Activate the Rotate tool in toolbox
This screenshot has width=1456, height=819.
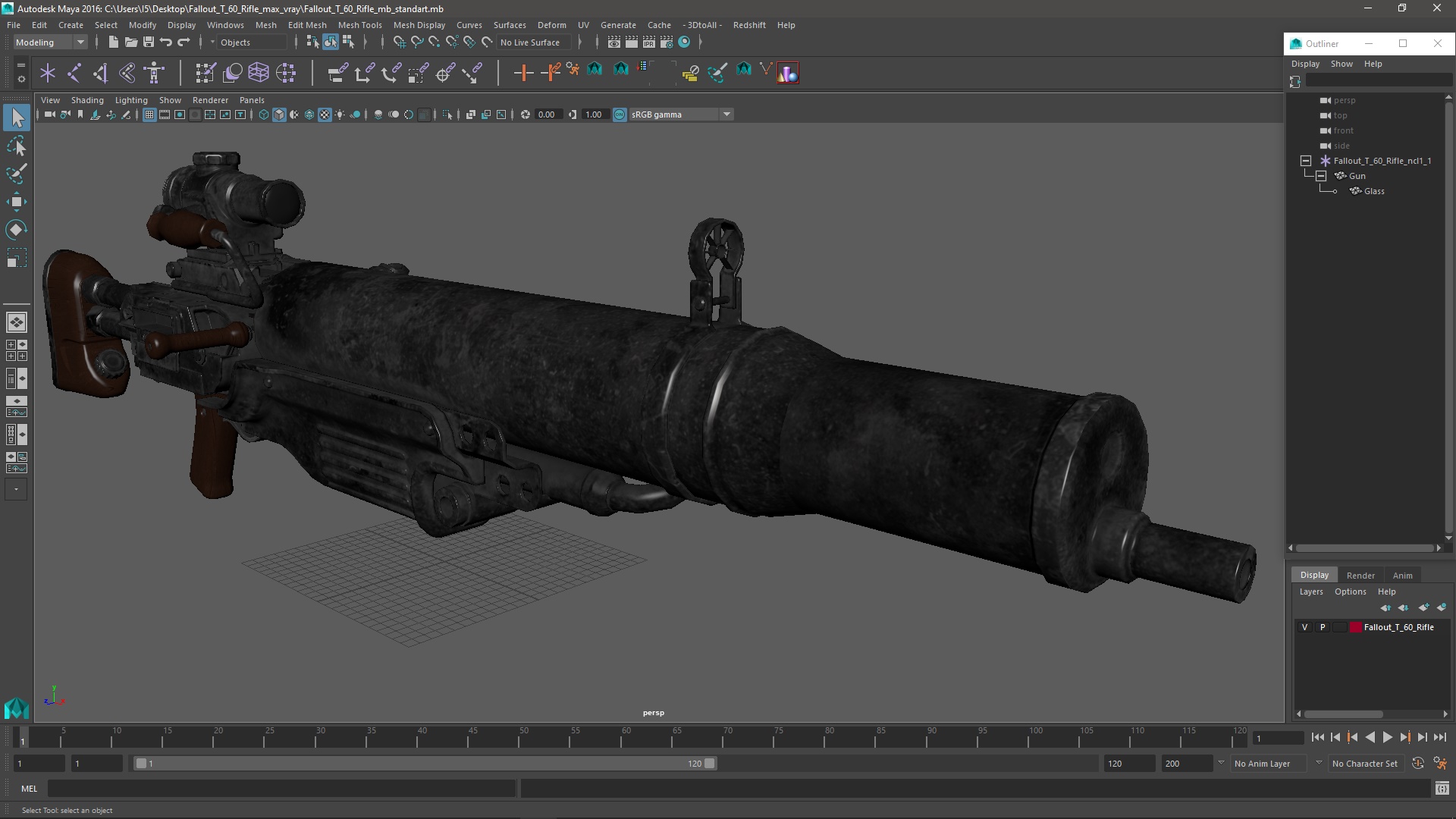pos(17,230)
